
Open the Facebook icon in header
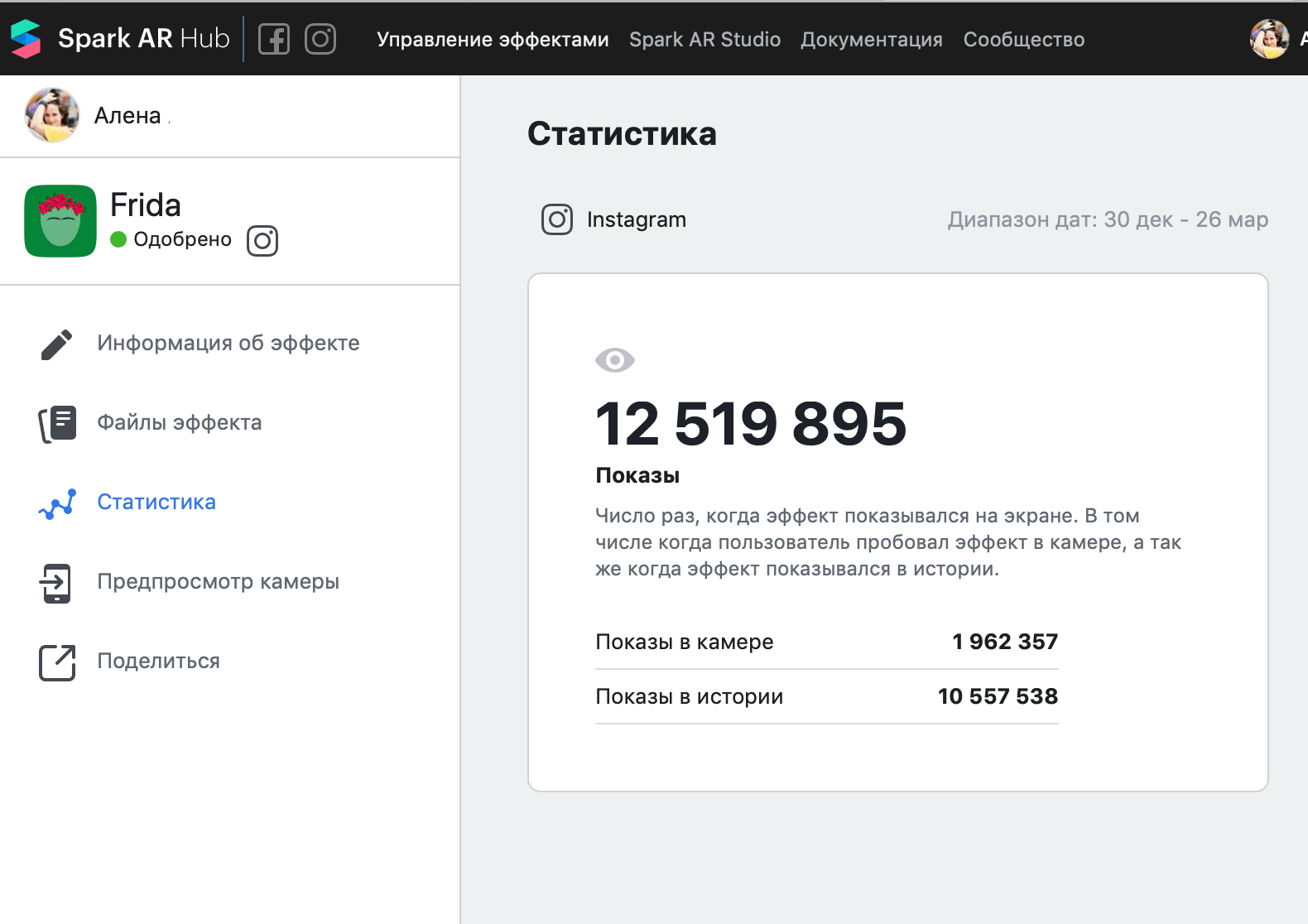(x=274, y=39)
